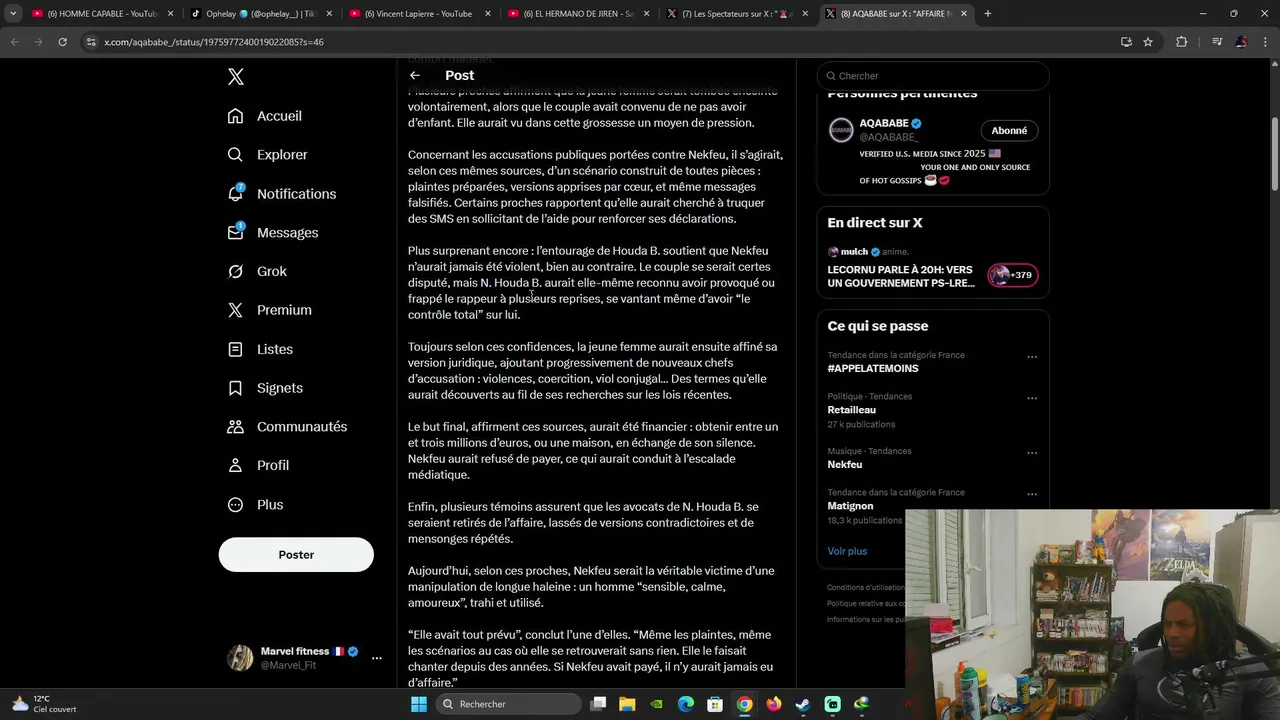
Task: Open LECORNU PARLE À 20H live broadcast
Action: (x=901, y=276)
